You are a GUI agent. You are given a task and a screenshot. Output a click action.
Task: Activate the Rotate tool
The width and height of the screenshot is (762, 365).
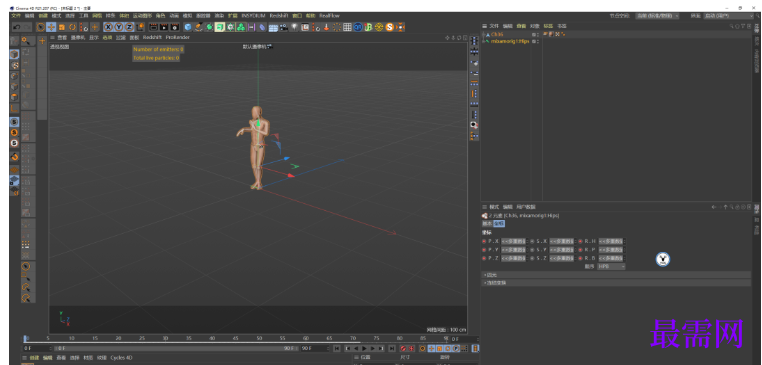72,27
